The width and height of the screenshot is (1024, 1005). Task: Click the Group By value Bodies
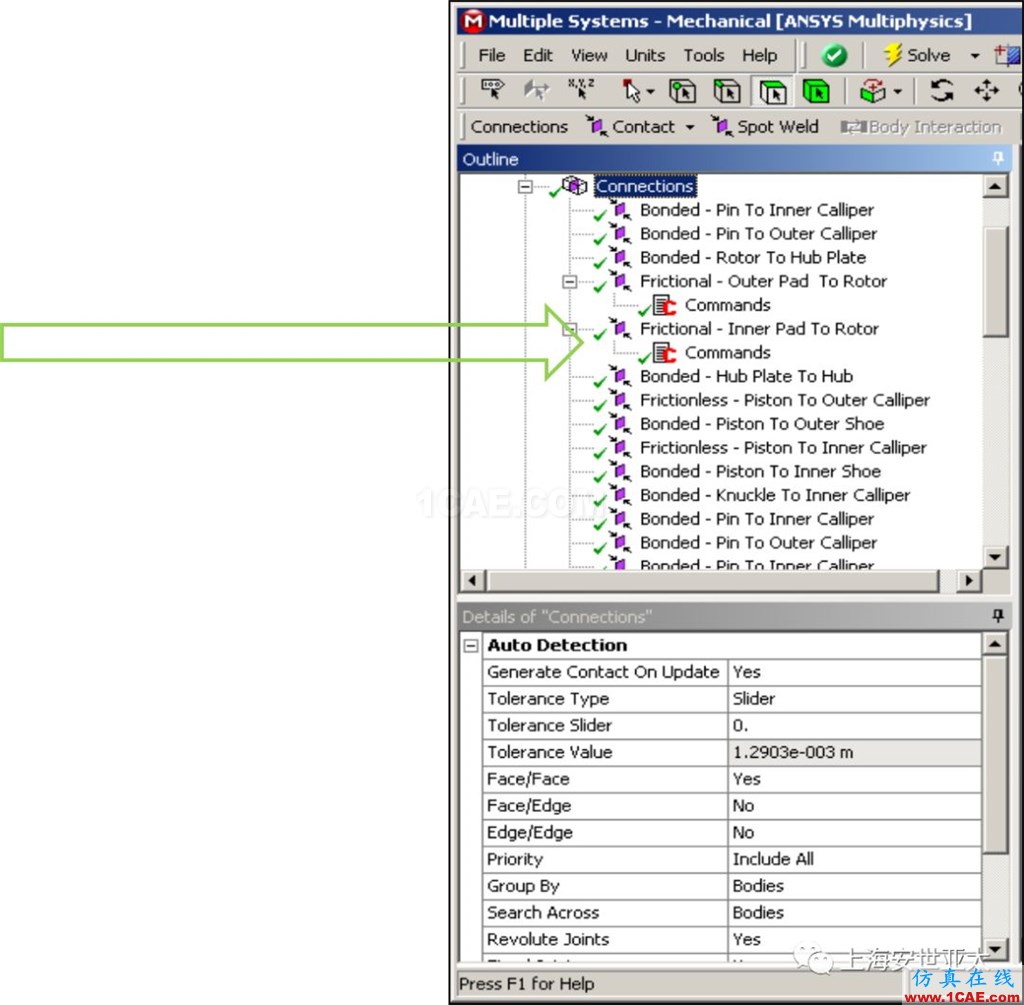click(x=854, y=886)
